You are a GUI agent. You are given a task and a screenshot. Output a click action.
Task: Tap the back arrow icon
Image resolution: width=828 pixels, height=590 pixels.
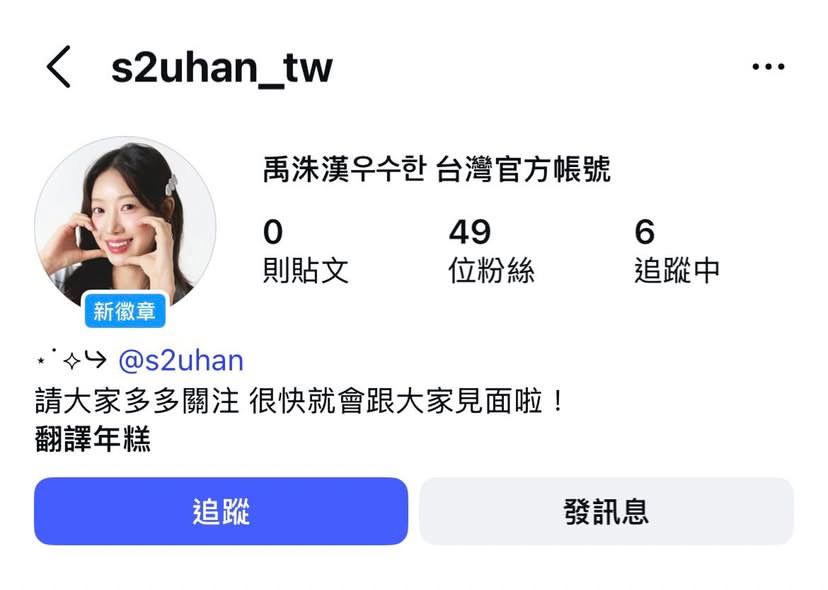tap(58, 67)
